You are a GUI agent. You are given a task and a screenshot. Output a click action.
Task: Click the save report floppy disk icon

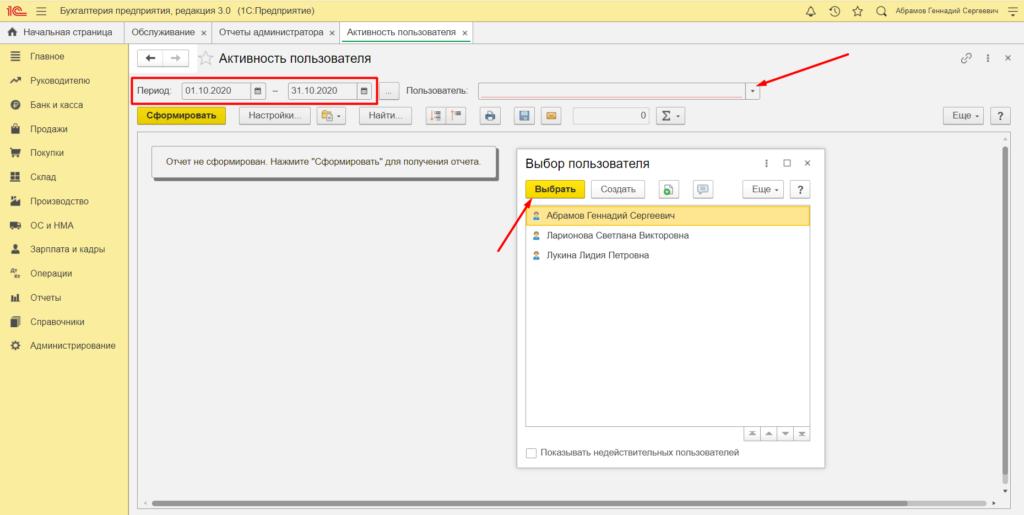[523, 116]
